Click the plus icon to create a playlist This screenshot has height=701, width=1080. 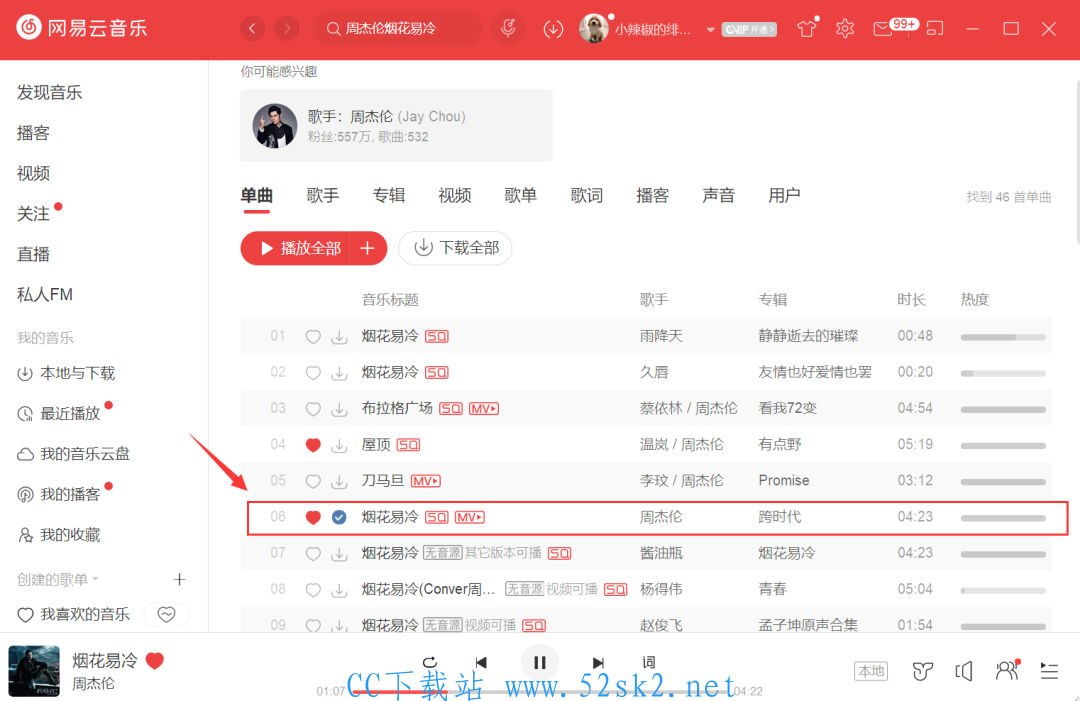tap(179, 579)
